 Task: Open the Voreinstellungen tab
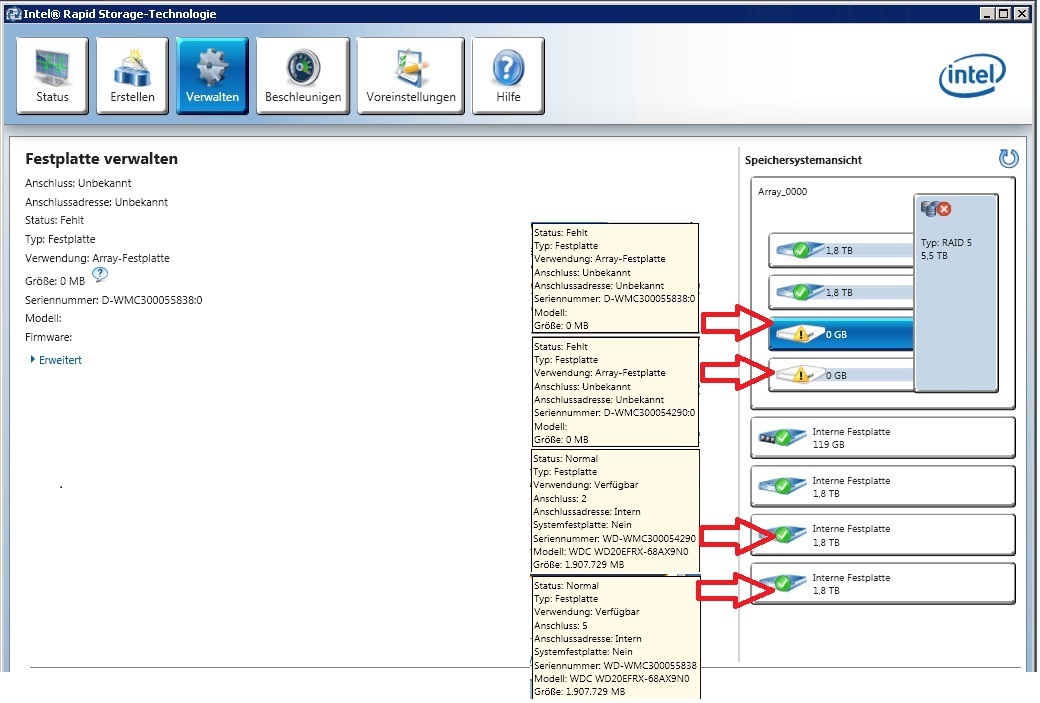[411, 76]
